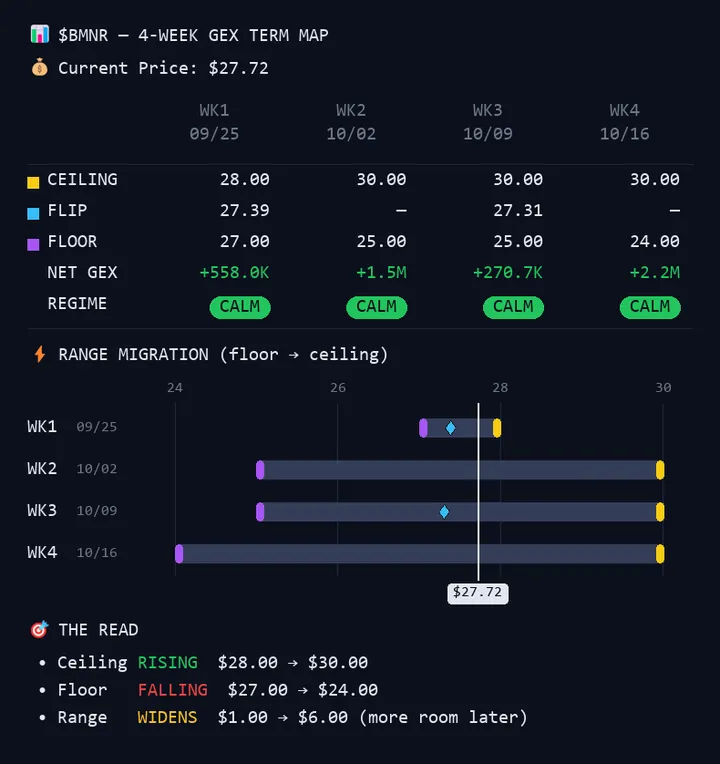The width and height of the screenshot is (720, 764).
Task: Click the chart axis label 24
Action: [x=175, y=387]
